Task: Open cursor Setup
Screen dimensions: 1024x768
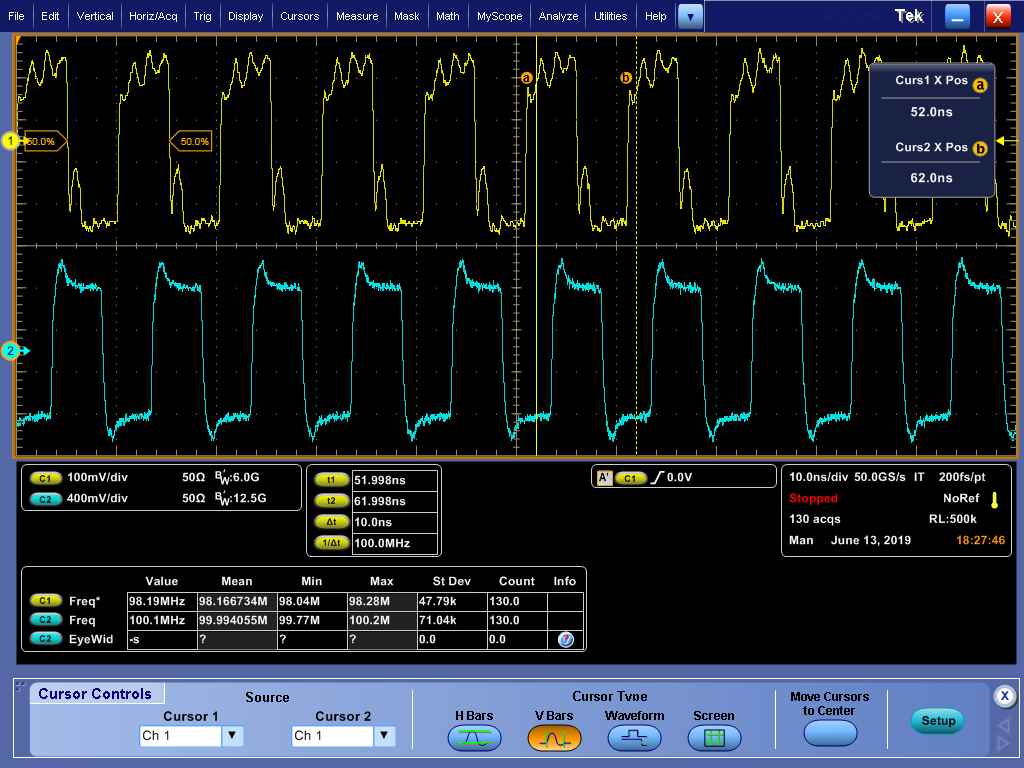Action: [x=938, y=720]
